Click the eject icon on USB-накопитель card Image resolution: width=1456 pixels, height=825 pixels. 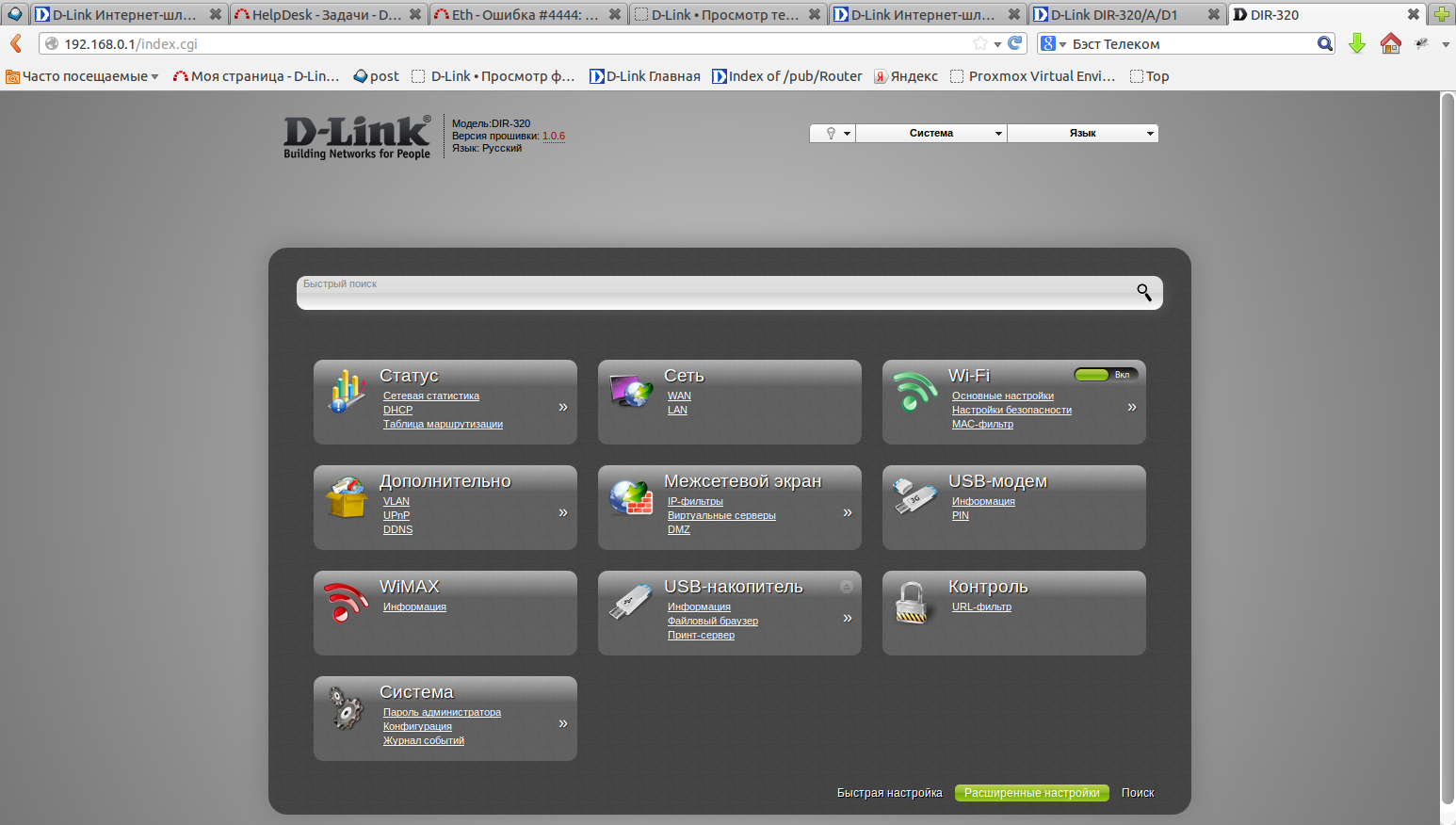pos(847,587)
